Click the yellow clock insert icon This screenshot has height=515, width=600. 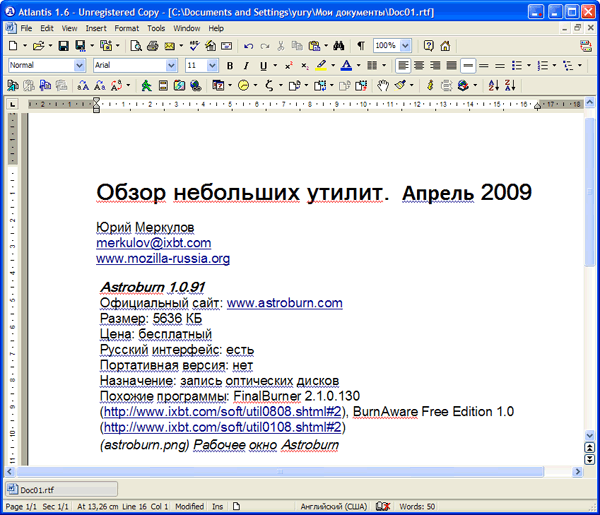click(243, 85)
